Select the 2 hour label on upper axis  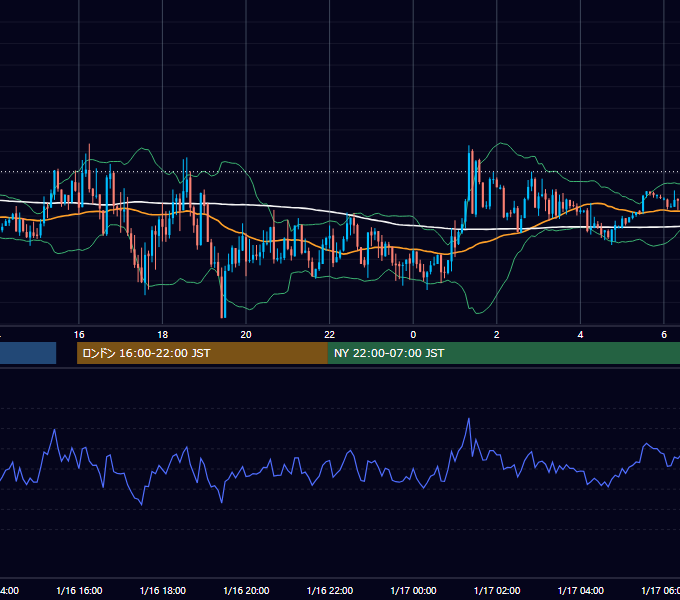tap(497, 335)
